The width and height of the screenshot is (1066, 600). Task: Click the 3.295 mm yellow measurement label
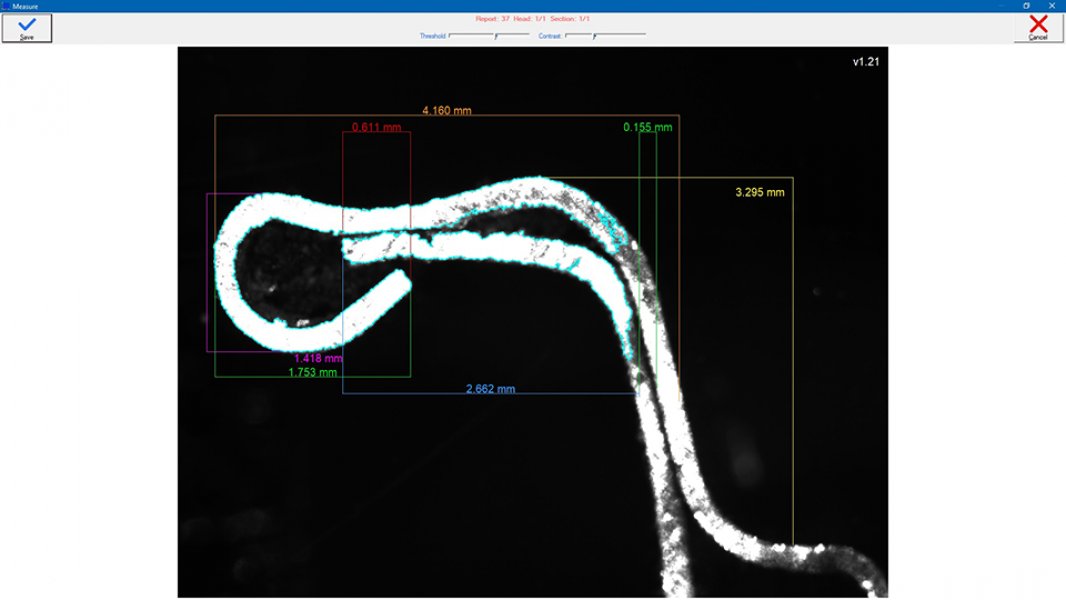coord(759,192)
